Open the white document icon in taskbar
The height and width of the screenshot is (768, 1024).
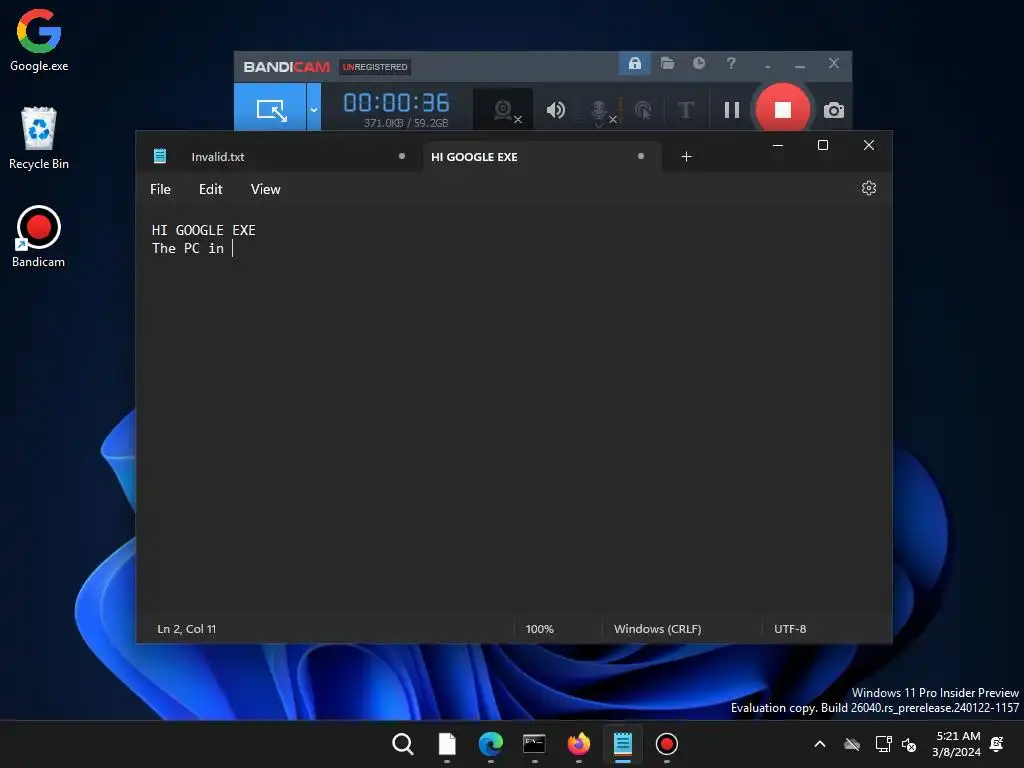pyautogui.click(x=447, y=744)
